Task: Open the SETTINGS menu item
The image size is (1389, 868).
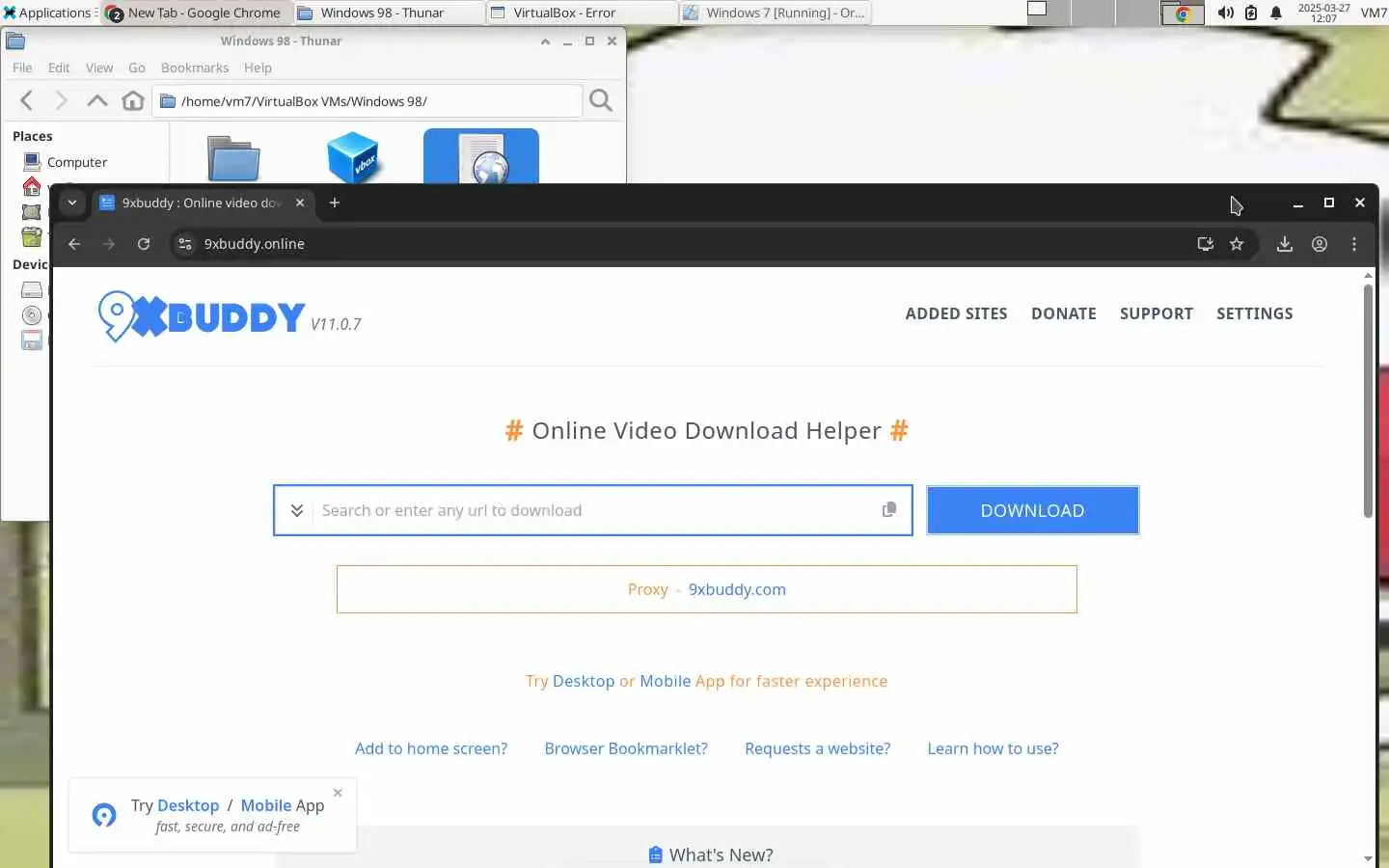Action: [1254, 313]
